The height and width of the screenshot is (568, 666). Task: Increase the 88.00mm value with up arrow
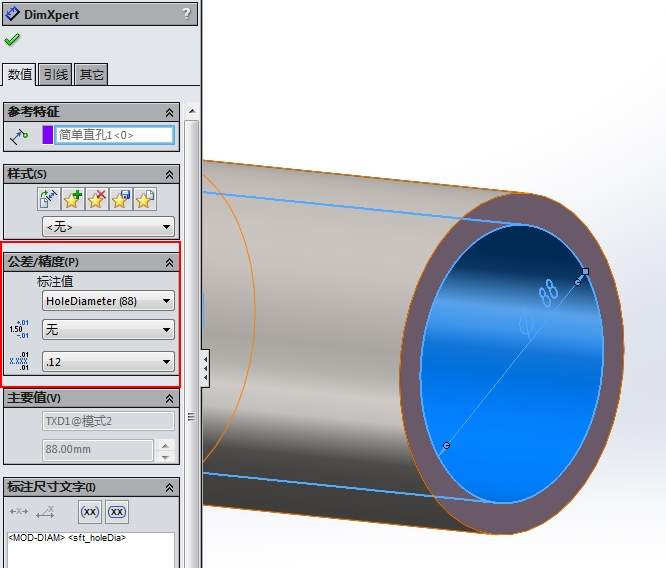tap(165, 445)
